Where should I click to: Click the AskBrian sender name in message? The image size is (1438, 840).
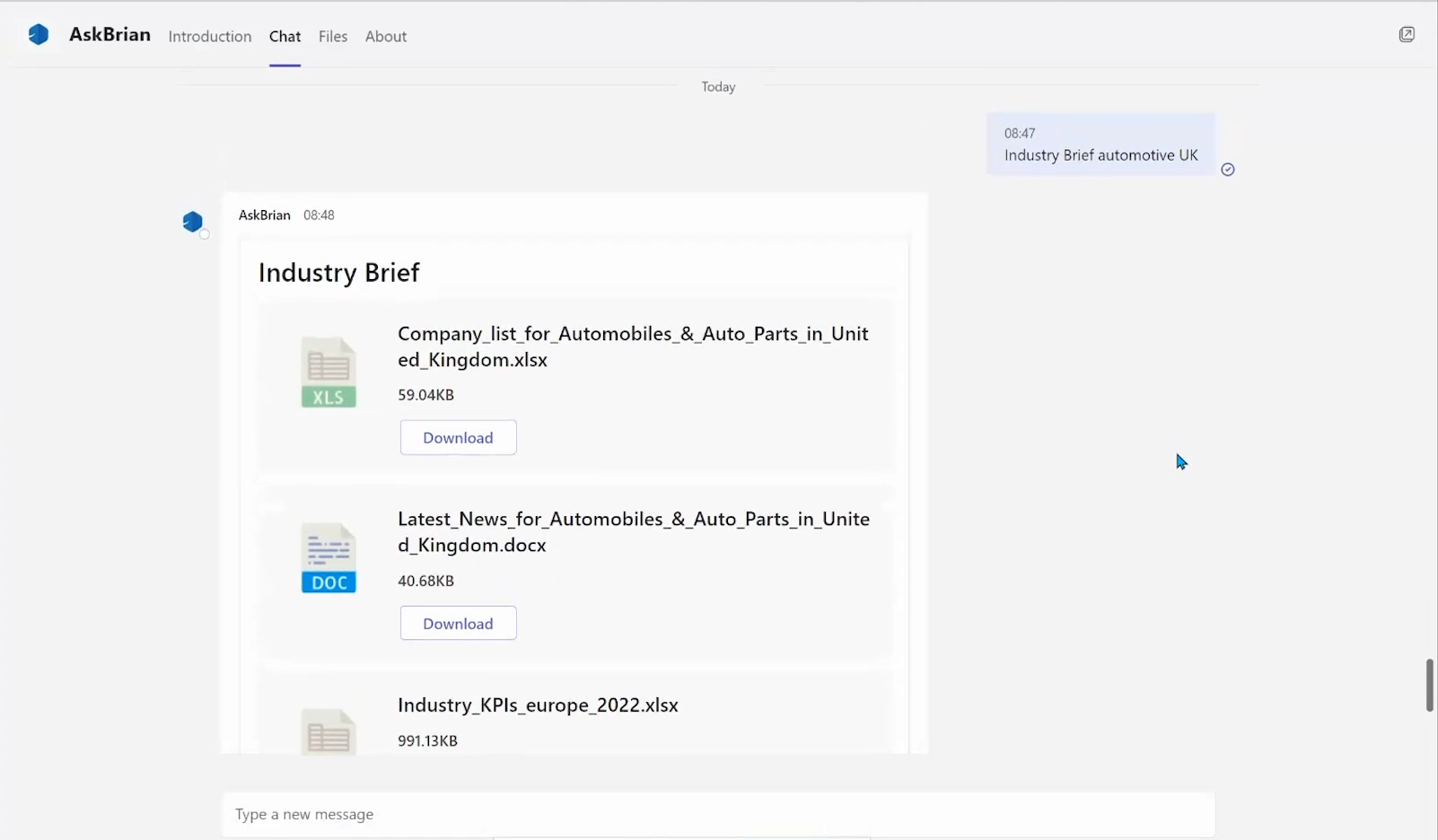click(x=265, y=214)
